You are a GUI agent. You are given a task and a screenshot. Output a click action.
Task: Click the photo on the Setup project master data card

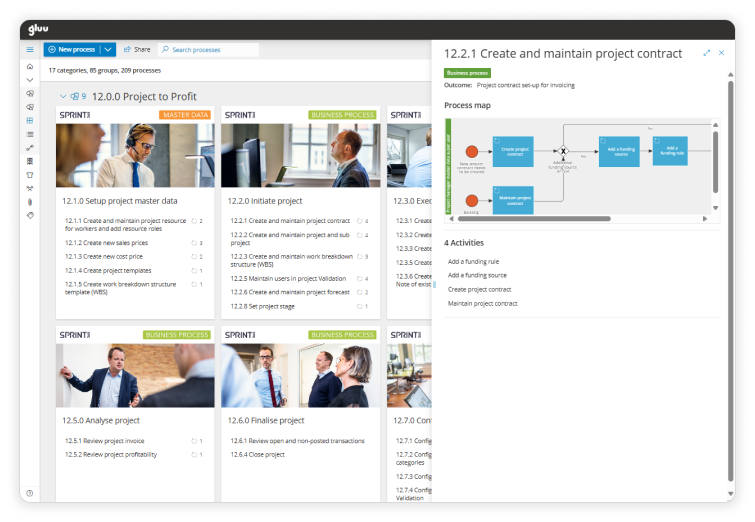pos(135,156)
